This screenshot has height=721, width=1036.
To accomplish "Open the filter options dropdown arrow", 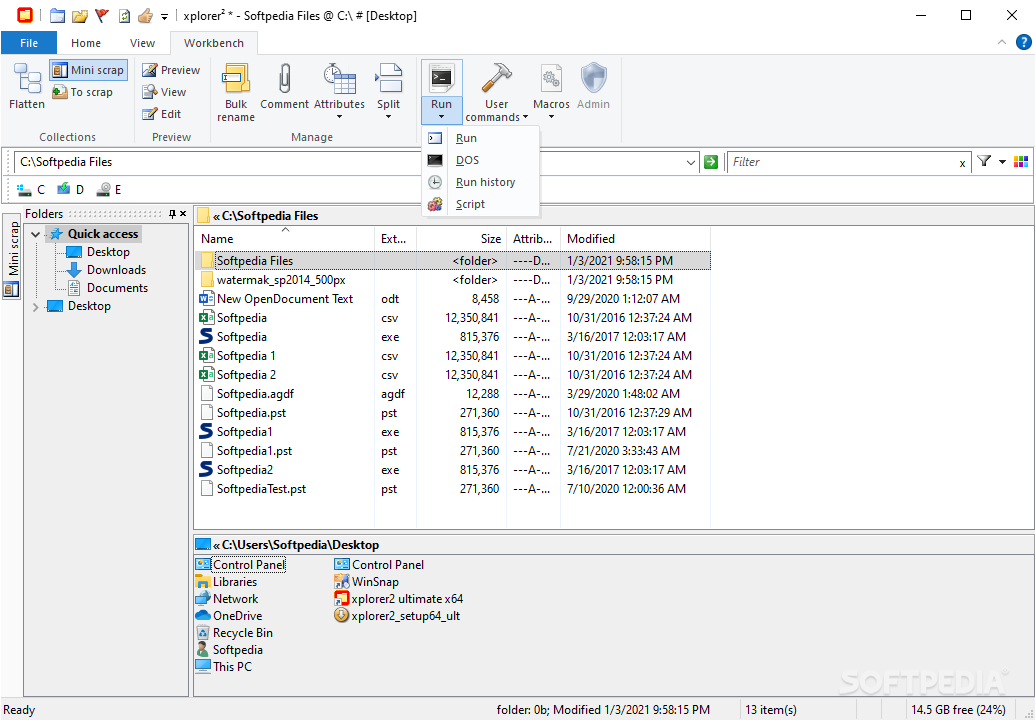I will pos(1002,162).
